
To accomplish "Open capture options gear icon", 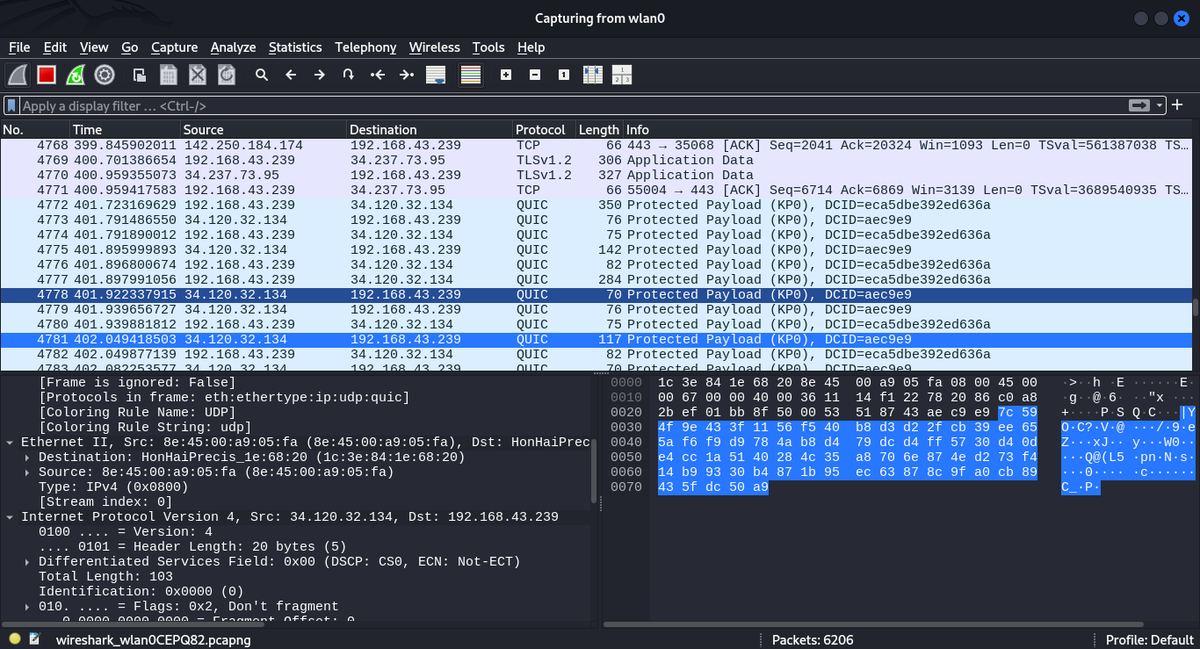I will [x=104, y=75].
